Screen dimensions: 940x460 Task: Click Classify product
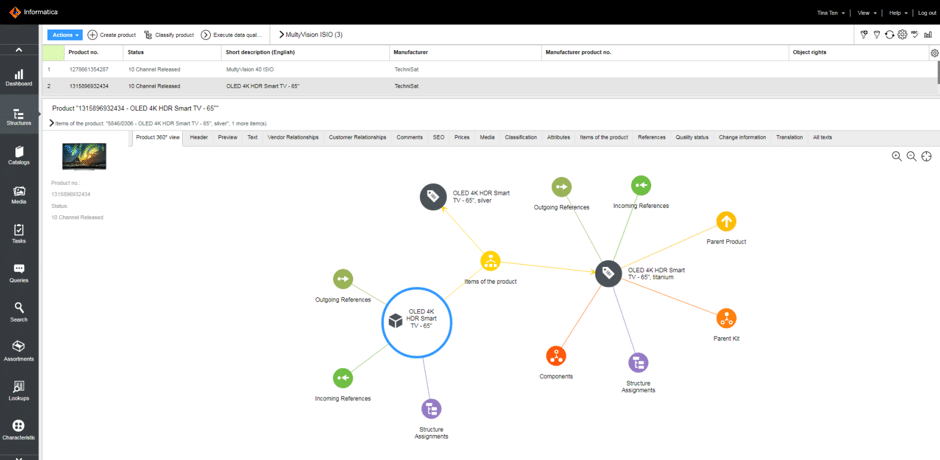click(169, 35)
